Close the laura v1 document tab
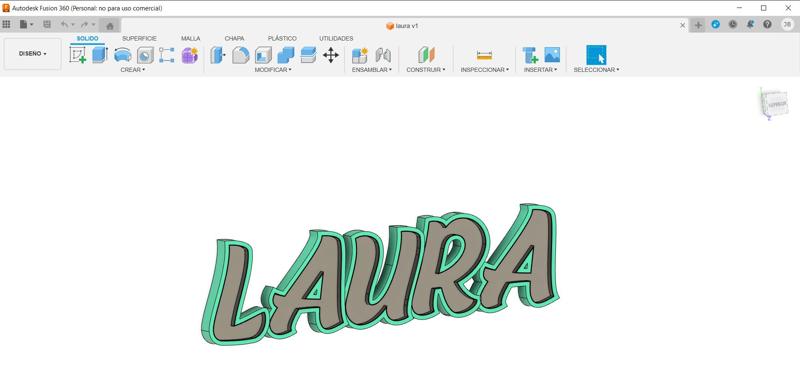Viewport: 800px width, 376px height. 683,25
